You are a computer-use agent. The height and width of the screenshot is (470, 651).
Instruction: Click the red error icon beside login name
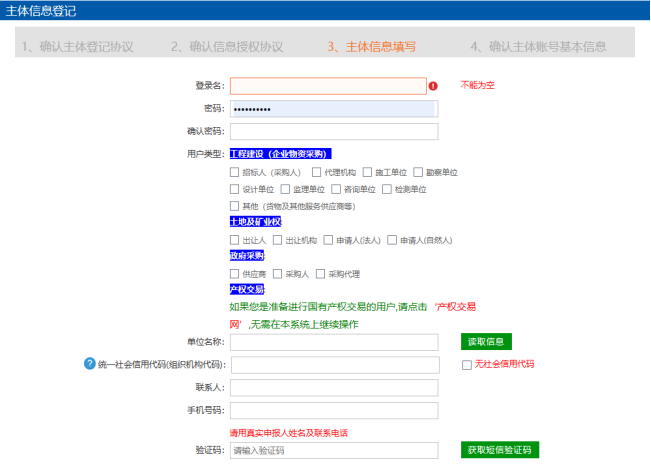[x=433, y=86]
